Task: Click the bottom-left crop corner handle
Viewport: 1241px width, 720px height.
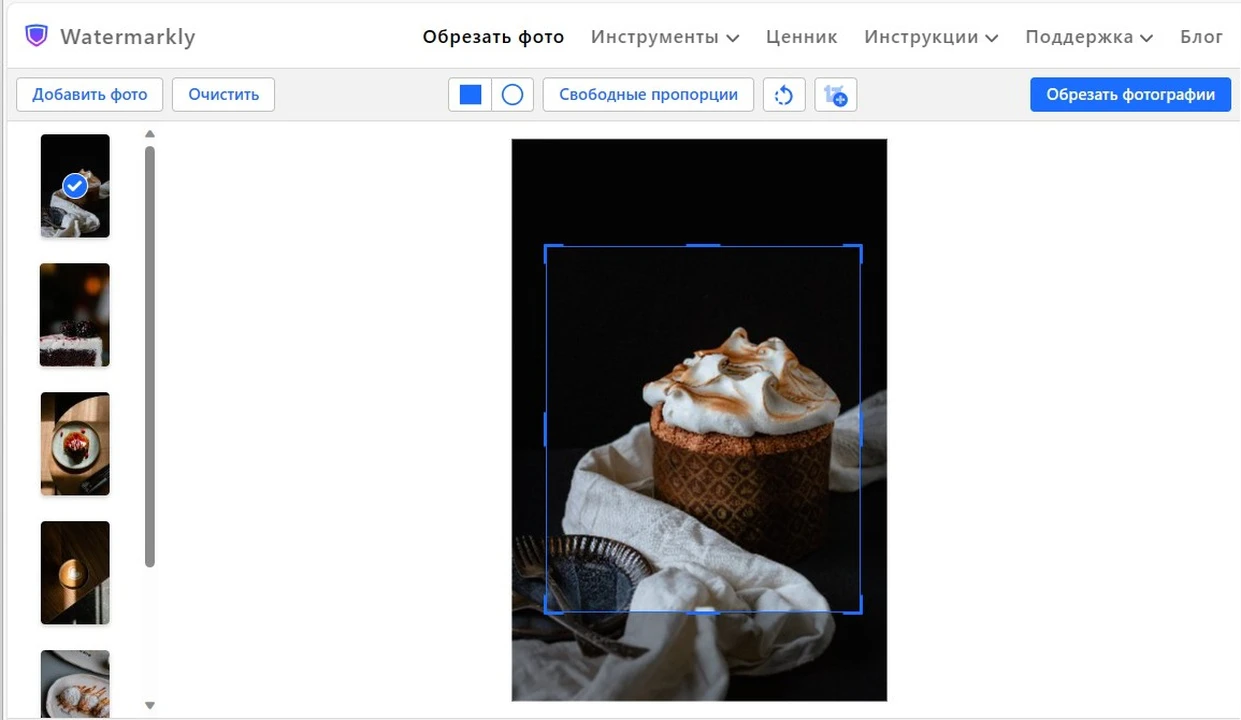Action: click(547, 610)
